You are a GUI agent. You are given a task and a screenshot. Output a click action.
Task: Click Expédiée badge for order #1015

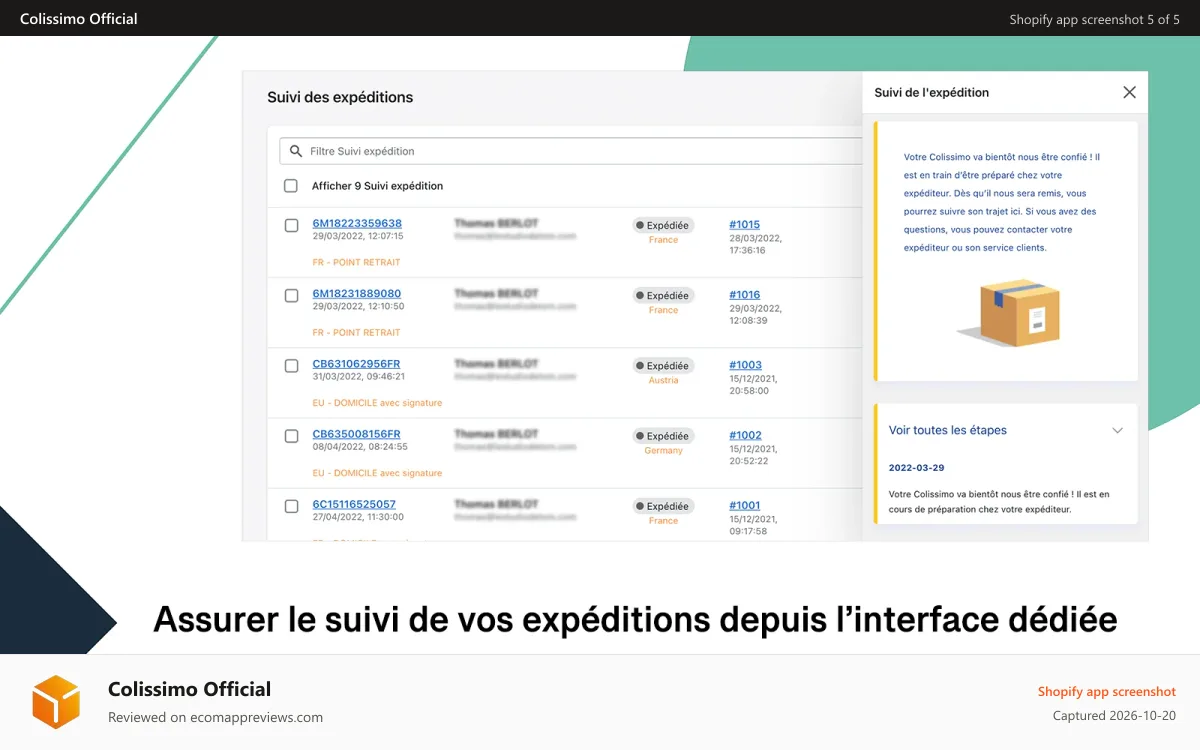pos(663,226)
